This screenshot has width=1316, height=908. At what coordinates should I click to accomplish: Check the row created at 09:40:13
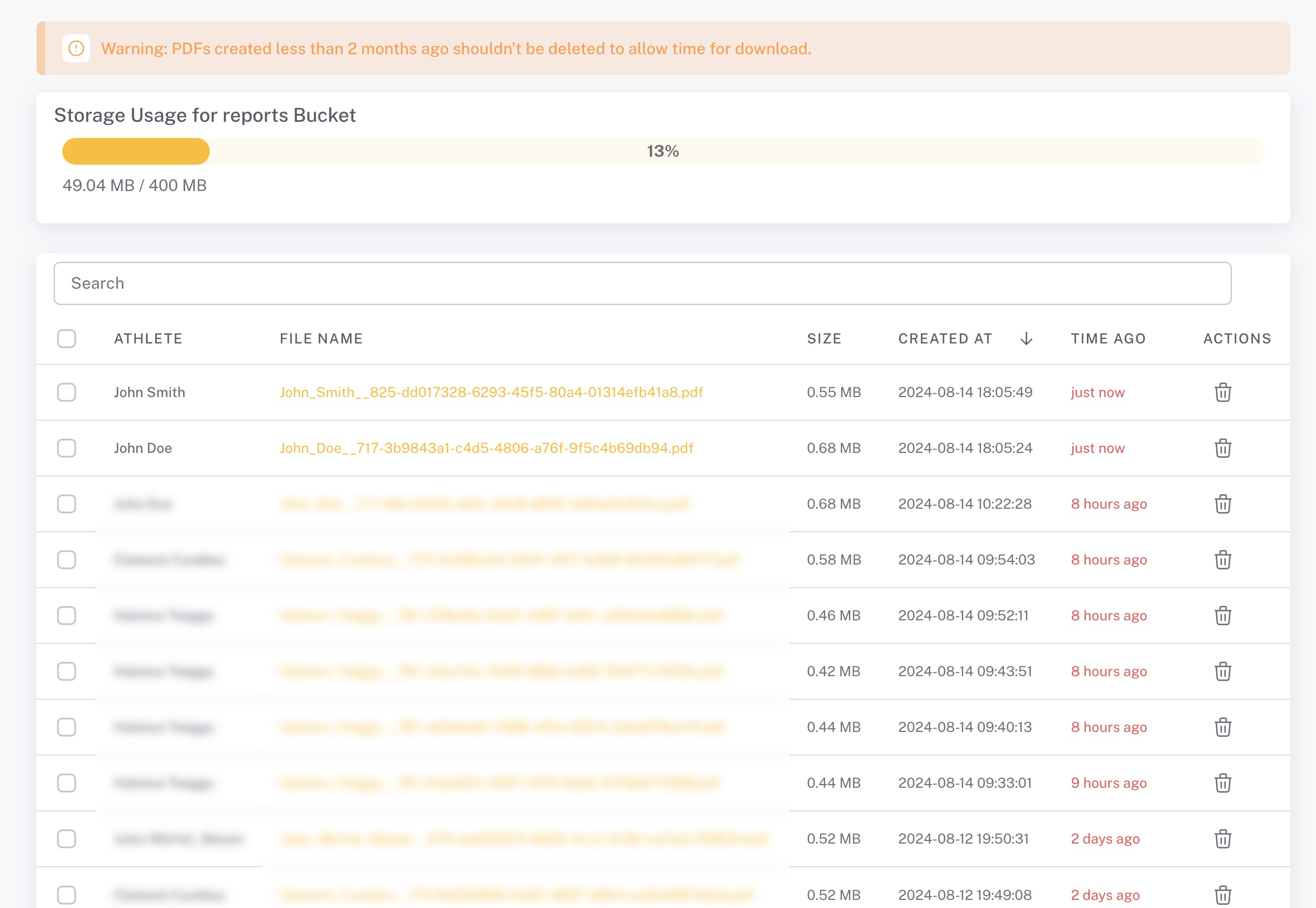[67, 727]
